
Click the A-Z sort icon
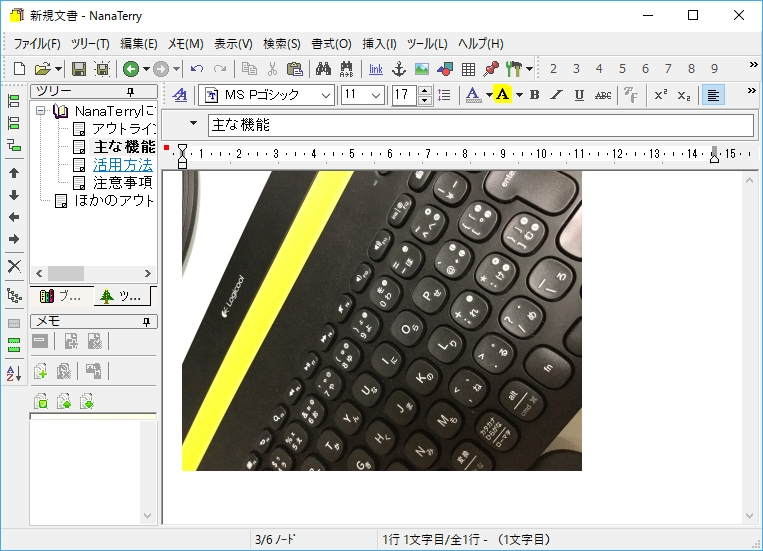pos(14,373)
